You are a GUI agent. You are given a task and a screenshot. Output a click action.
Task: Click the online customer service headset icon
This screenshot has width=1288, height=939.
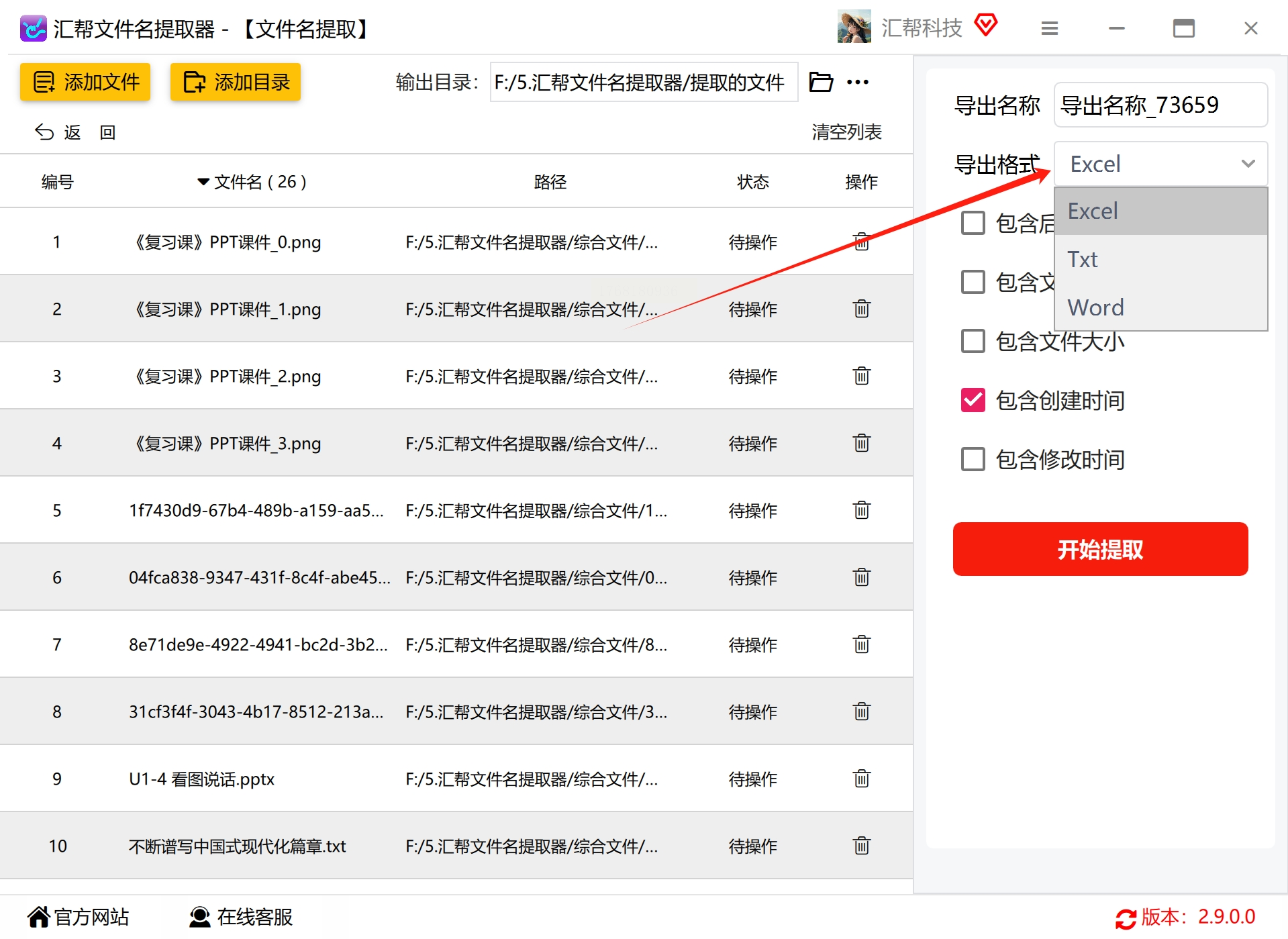click(199, 917)
